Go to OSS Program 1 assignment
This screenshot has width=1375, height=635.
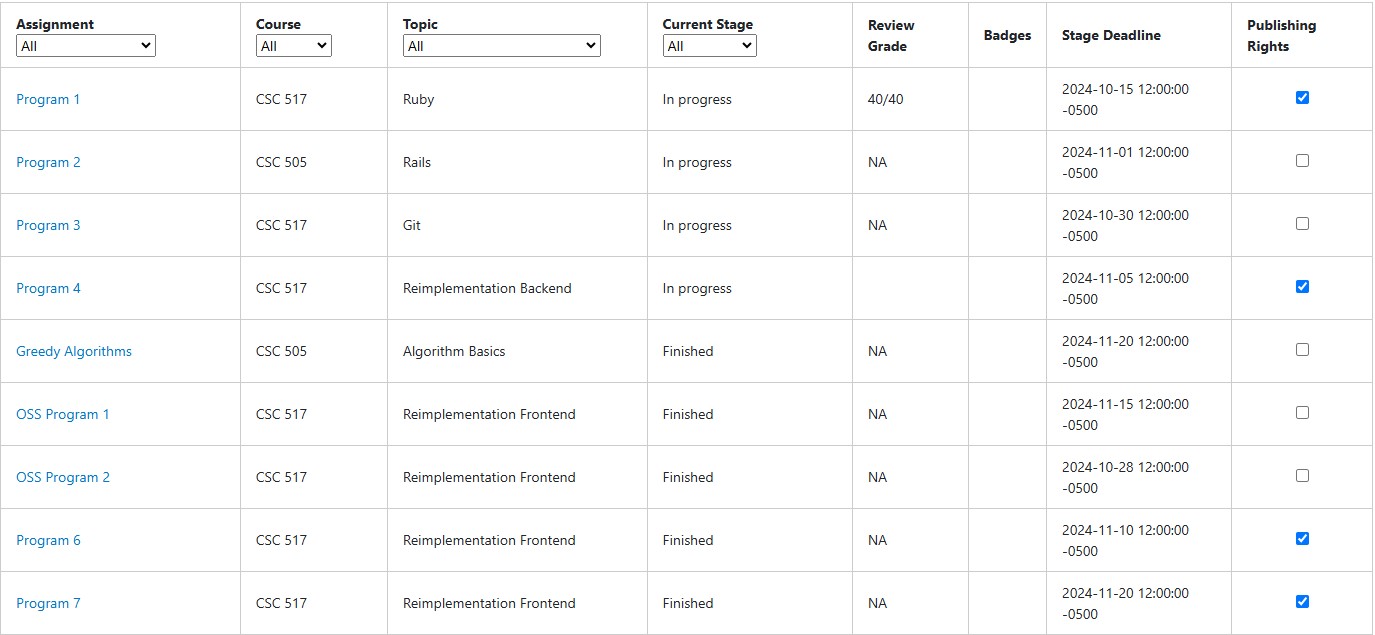[63, 414]
